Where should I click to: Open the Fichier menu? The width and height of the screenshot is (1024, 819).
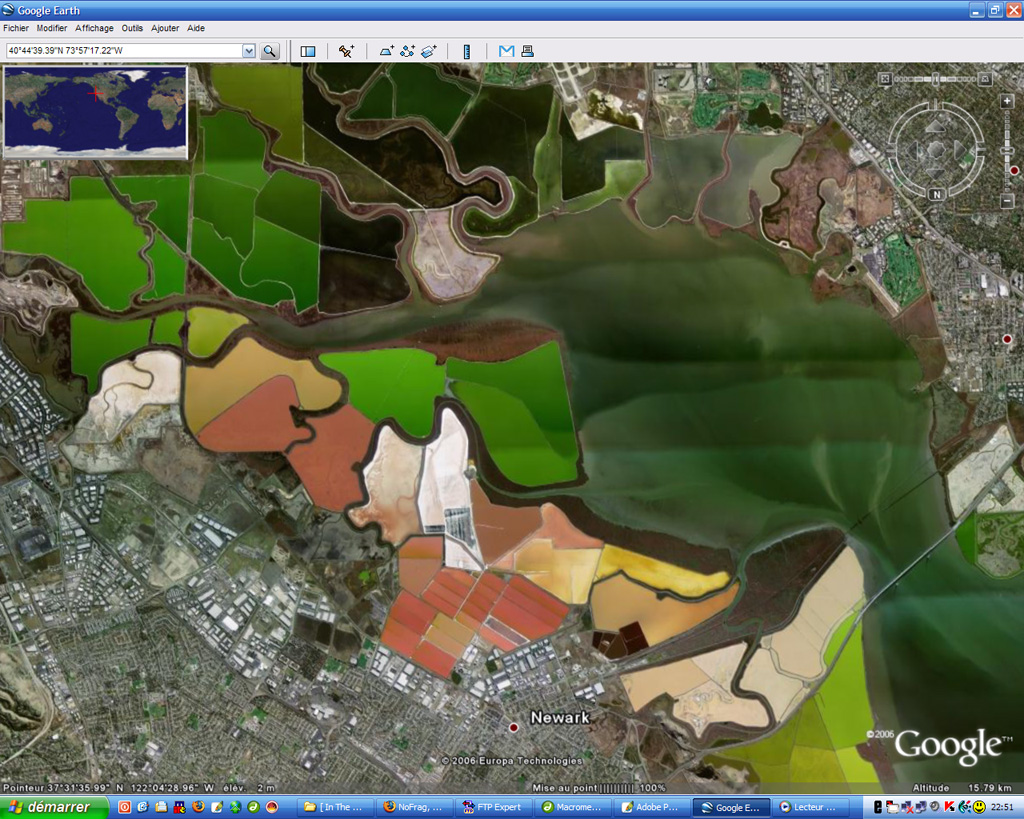pyautogui.click(x=16, y=28)
